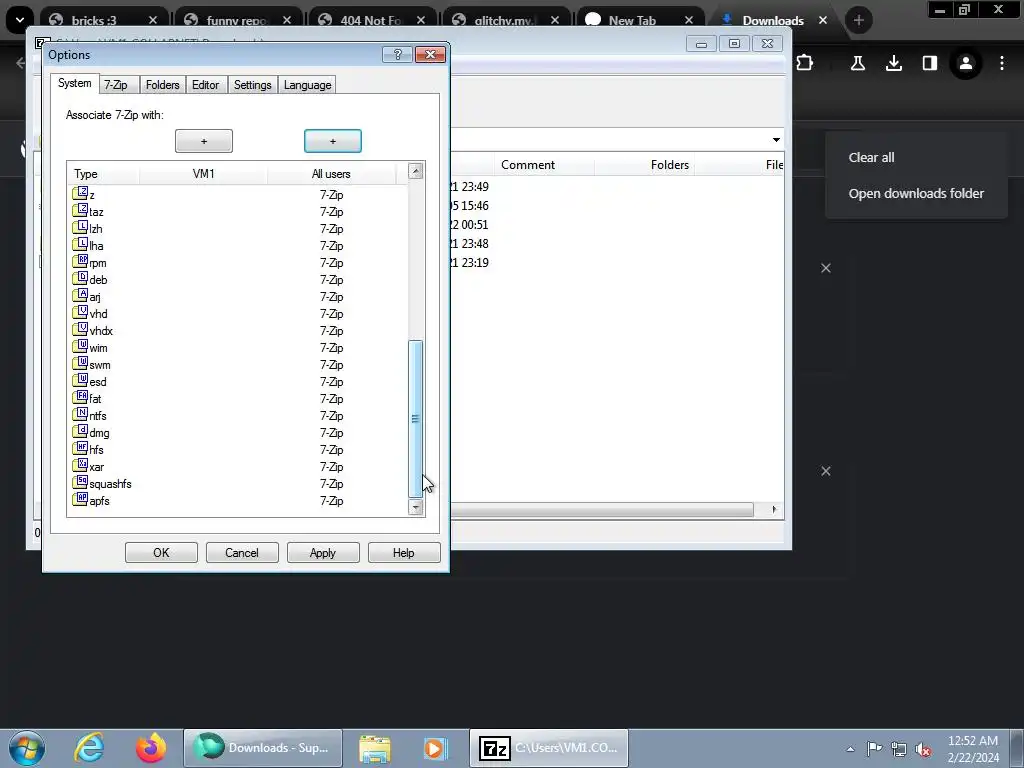The image size is (1024, 768).
Task: Click the taz file type icon
Action: click(x=80, y=211)
